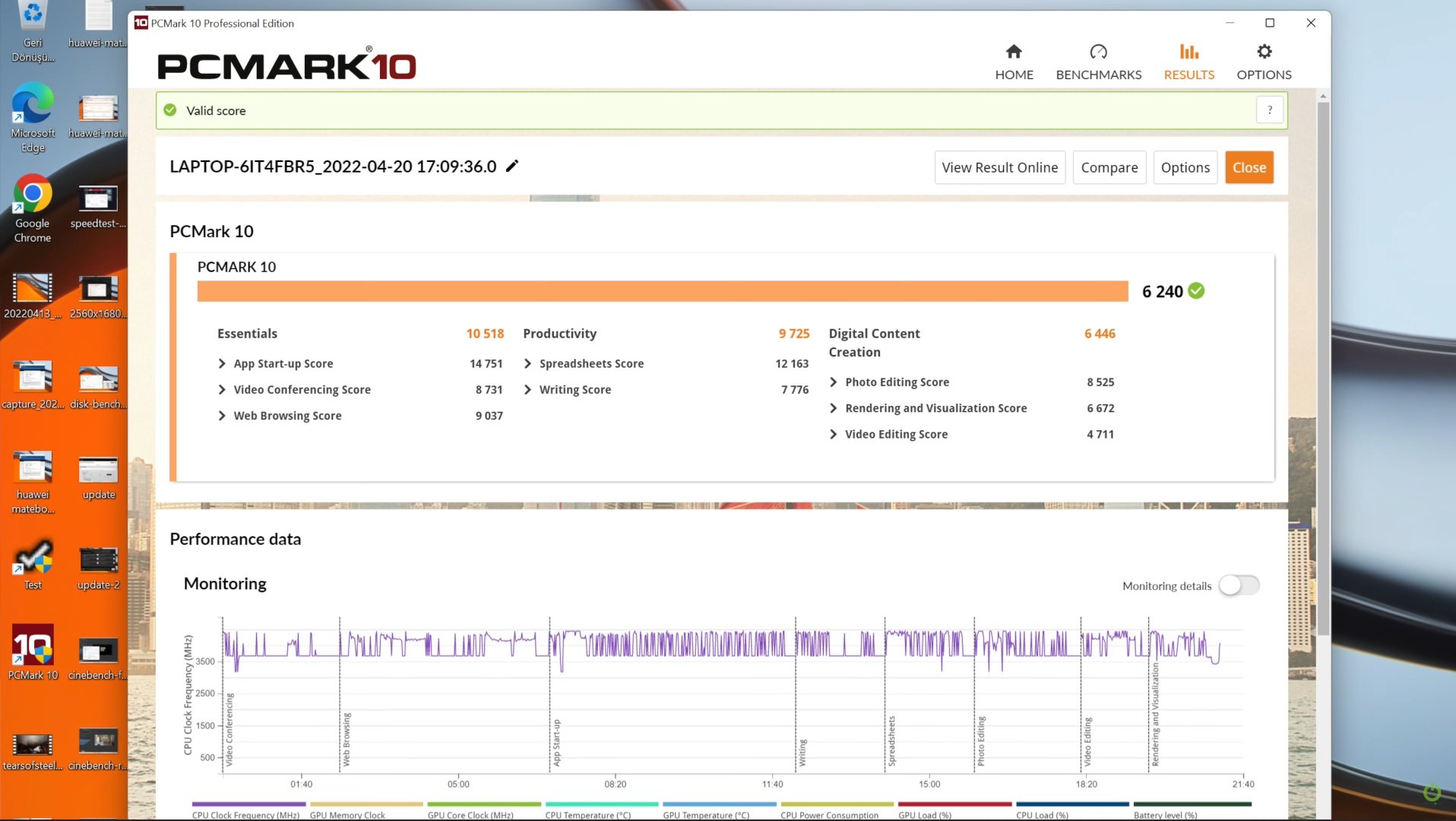
Task: Select the cinebench-r desktop file
Action: [98, 749]
